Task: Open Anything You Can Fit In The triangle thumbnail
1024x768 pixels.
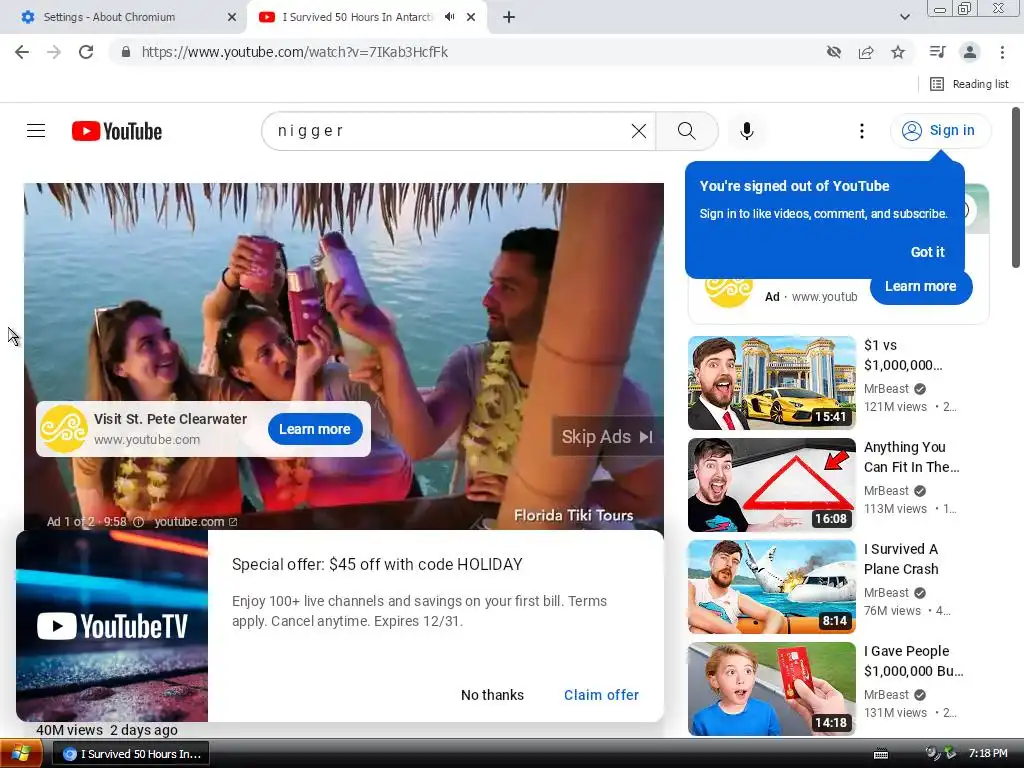Action: point(771,485)
